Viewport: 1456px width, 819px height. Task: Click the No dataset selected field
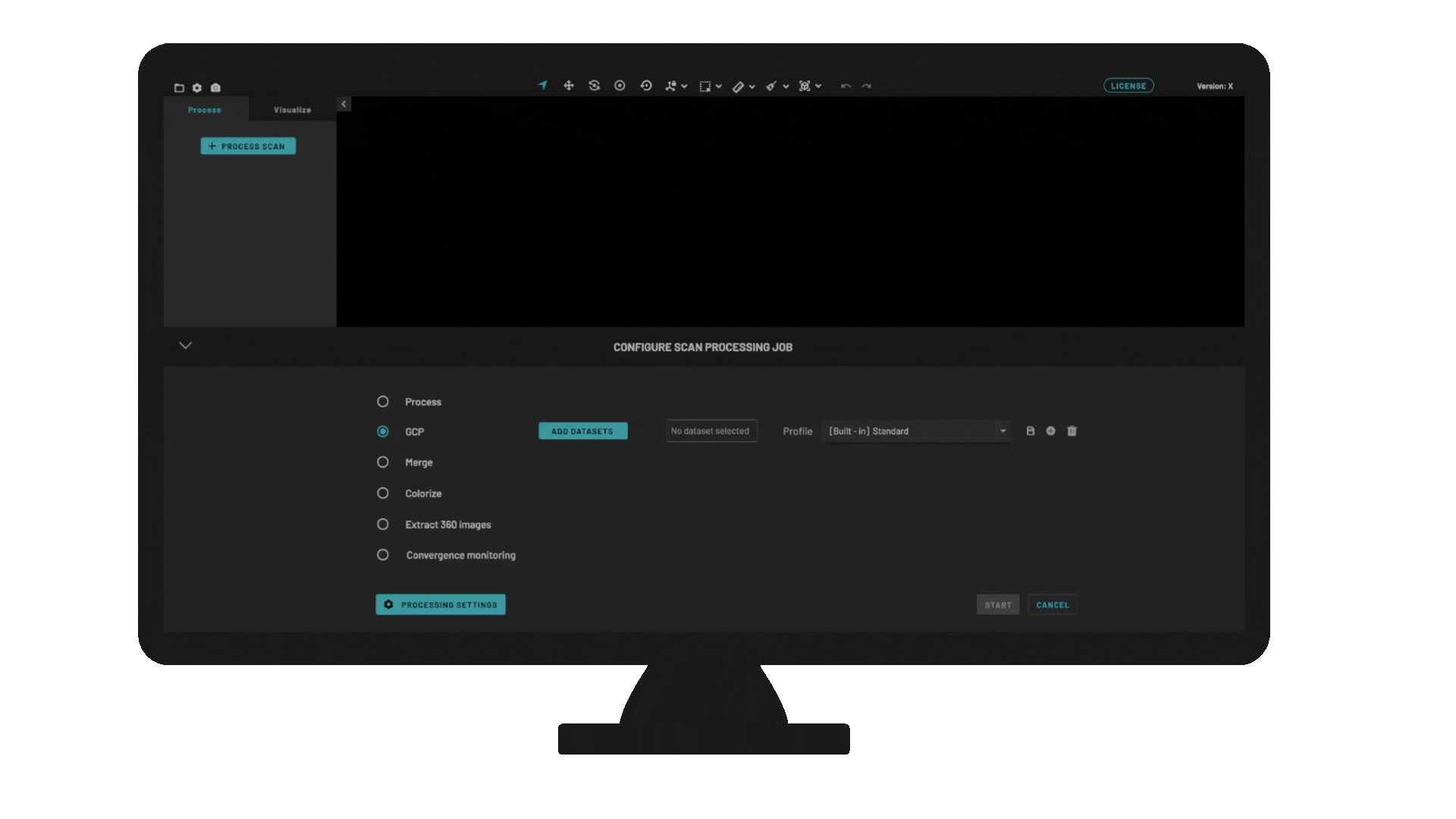click(x=711, y=431)
